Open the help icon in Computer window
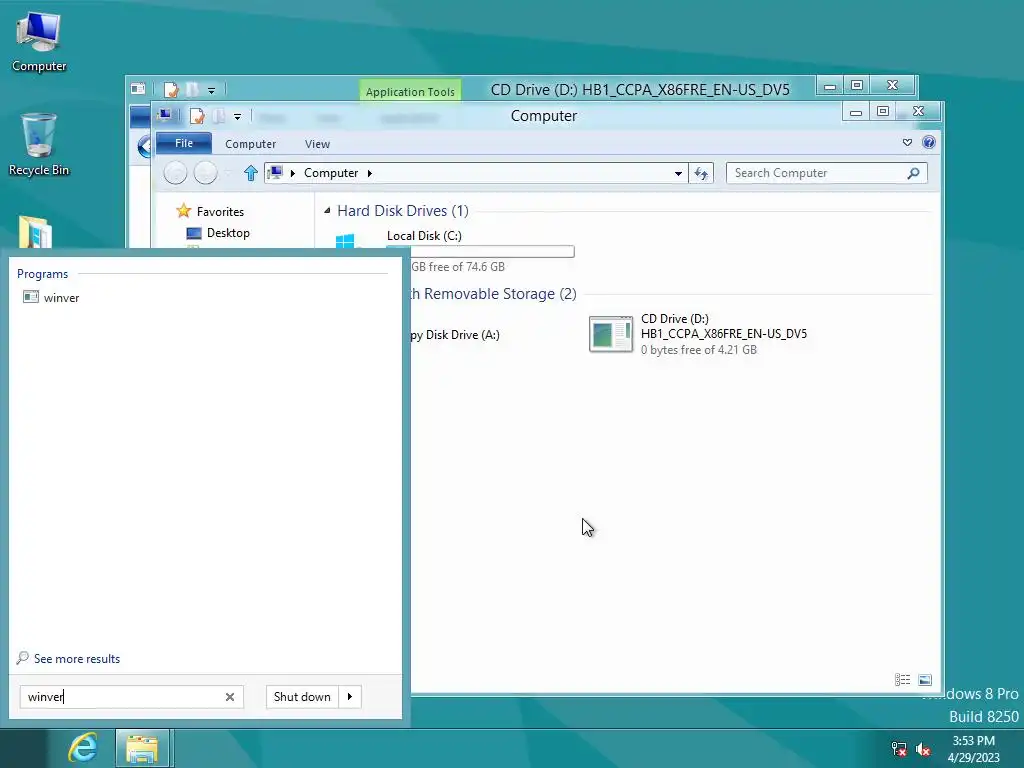 (929, 142)
